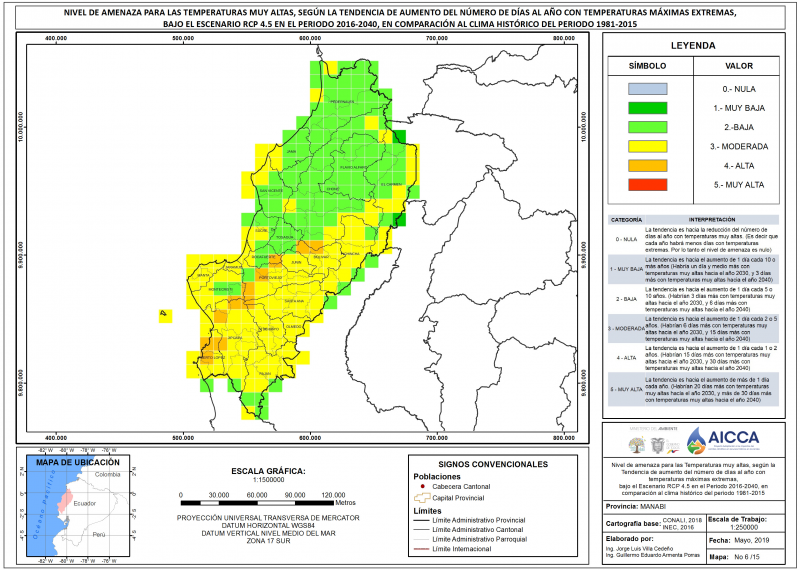
Task: Click the '3.- MODERADA' legend value
Action: point(739,146)
